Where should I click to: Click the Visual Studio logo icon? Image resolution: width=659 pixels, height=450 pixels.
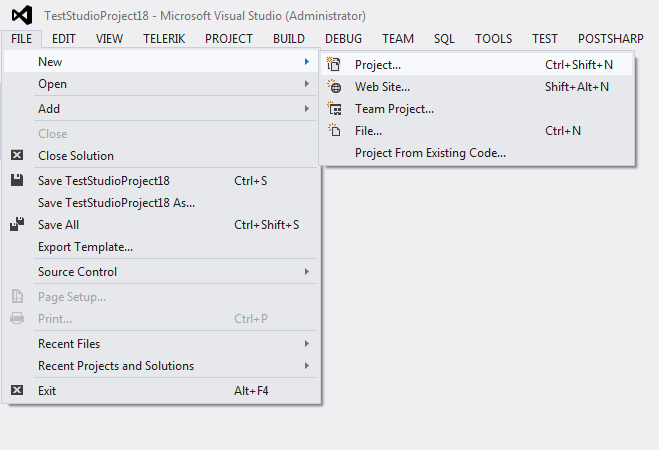tap(22, 15)
